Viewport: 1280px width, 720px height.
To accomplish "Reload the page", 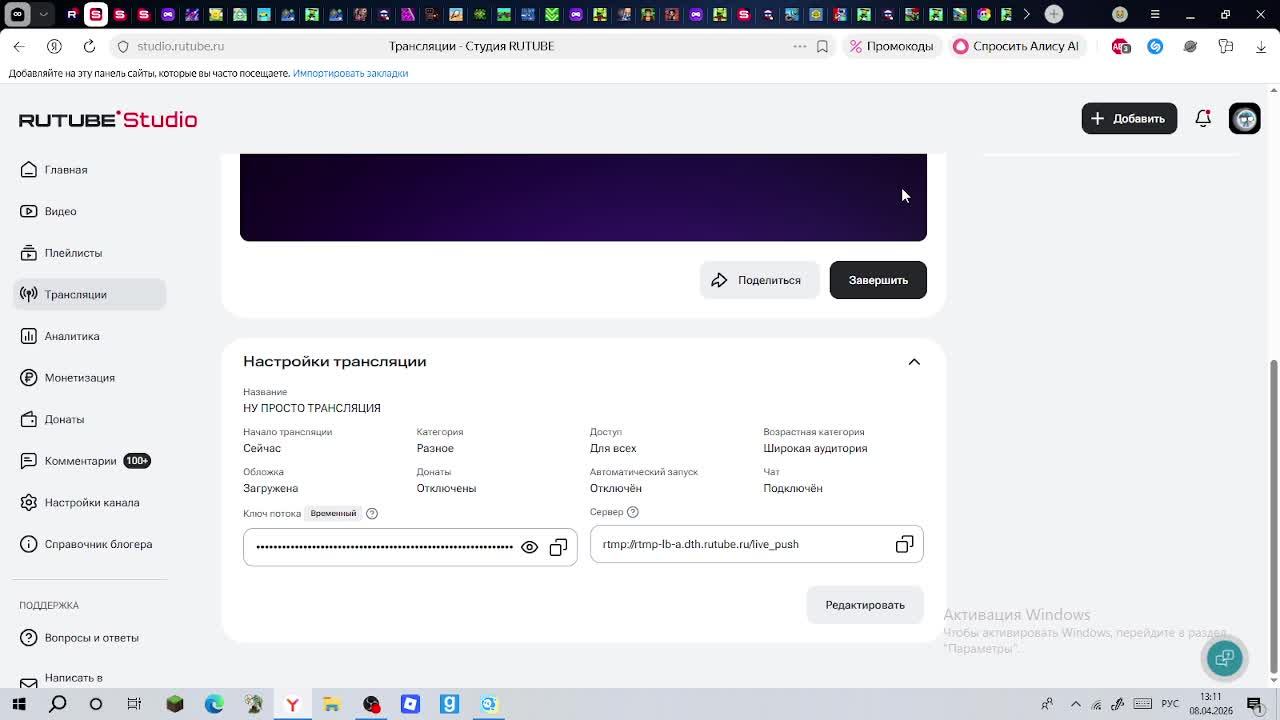I will tap(89, 46).
